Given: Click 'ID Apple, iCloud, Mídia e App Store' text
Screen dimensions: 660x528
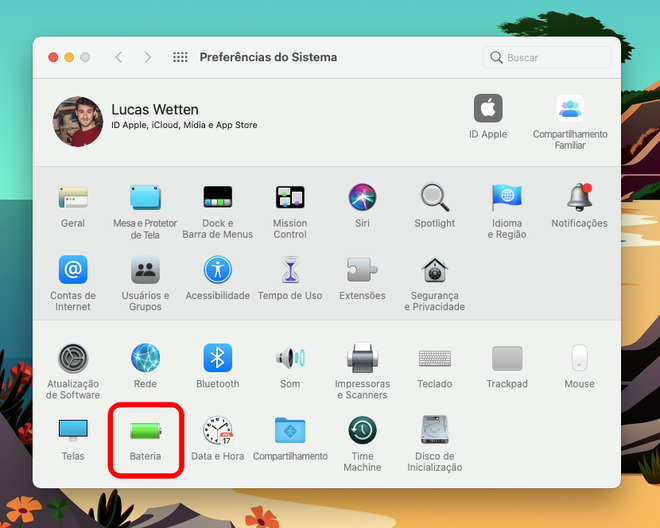Looking at the screenshot, I should [x=184, y=125].
